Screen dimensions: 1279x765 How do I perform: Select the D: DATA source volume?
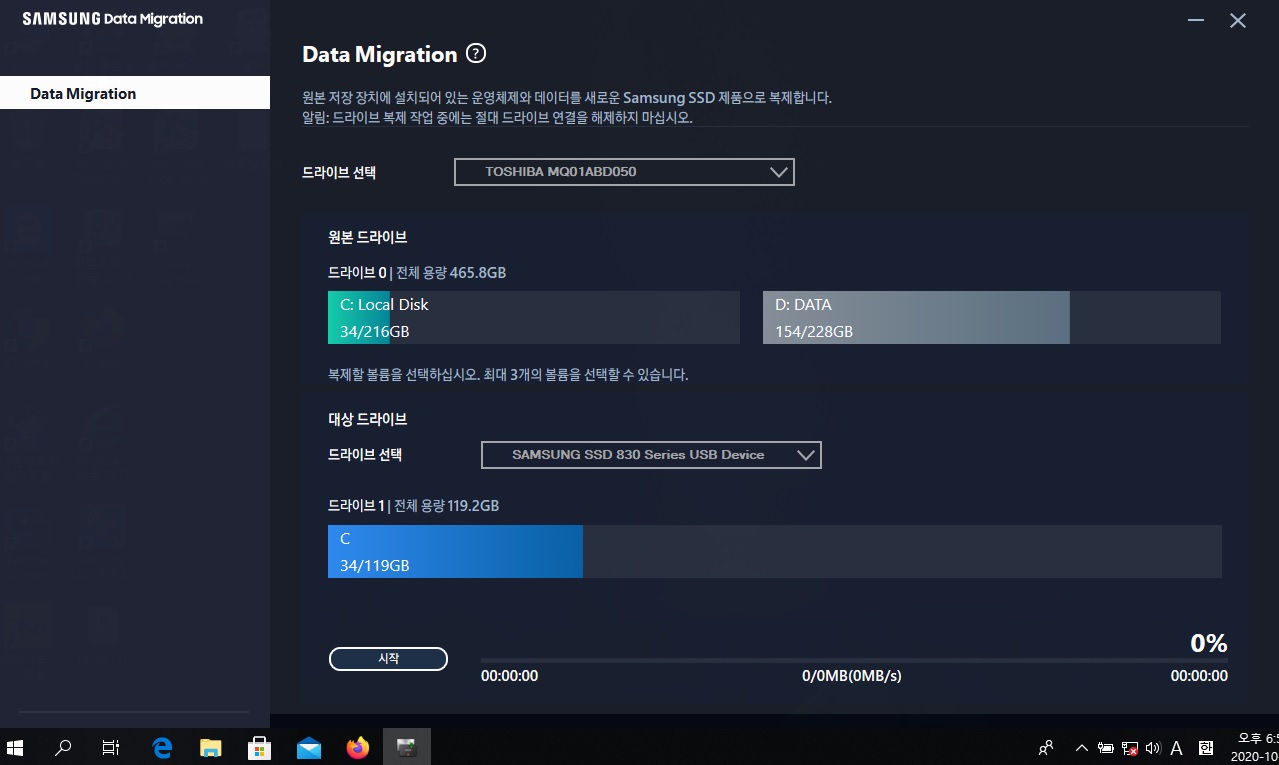pos(991,318)
